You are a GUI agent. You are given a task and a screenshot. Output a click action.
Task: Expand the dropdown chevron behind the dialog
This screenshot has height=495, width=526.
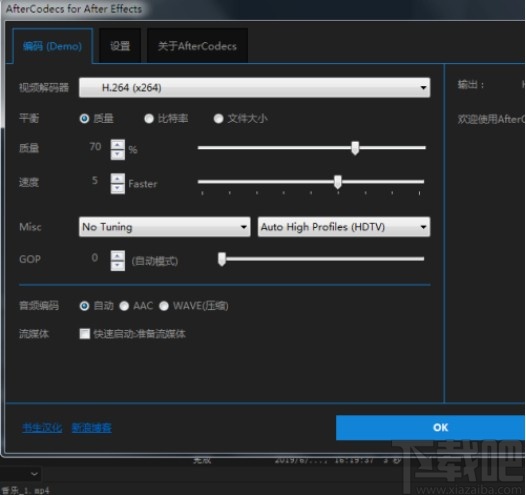[34, 474]
